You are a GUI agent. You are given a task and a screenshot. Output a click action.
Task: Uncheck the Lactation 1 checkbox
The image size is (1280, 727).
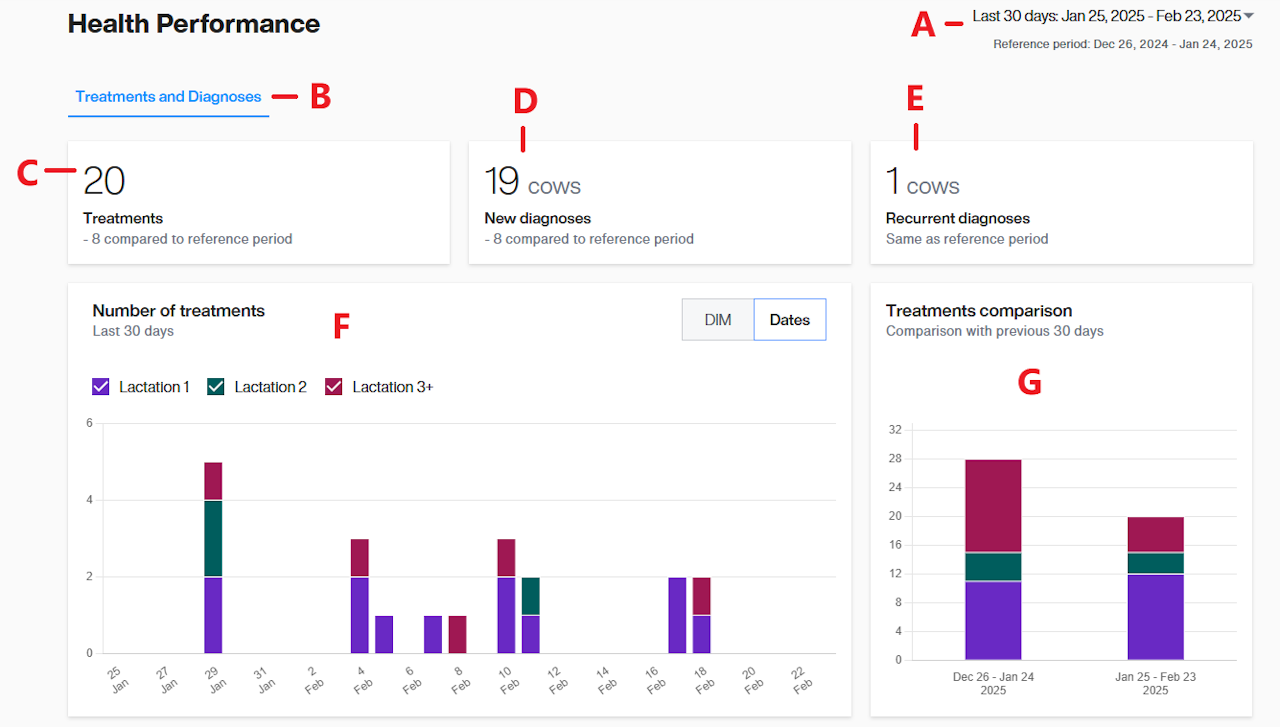(100, 387)
